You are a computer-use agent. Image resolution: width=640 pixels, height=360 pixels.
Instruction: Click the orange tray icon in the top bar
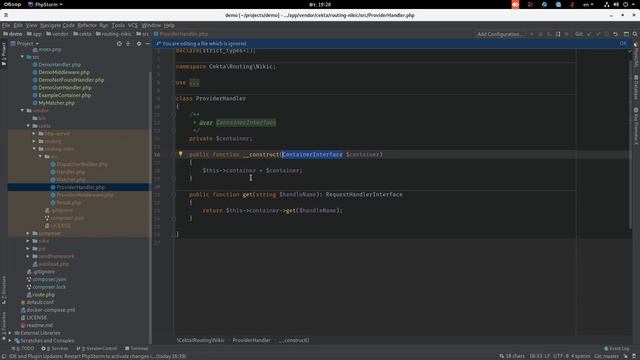pos(516,4)
